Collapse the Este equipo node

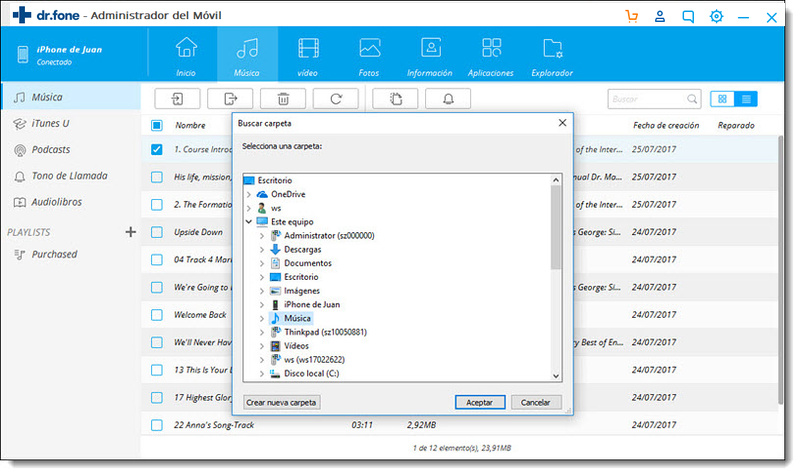tap(249, 222)
